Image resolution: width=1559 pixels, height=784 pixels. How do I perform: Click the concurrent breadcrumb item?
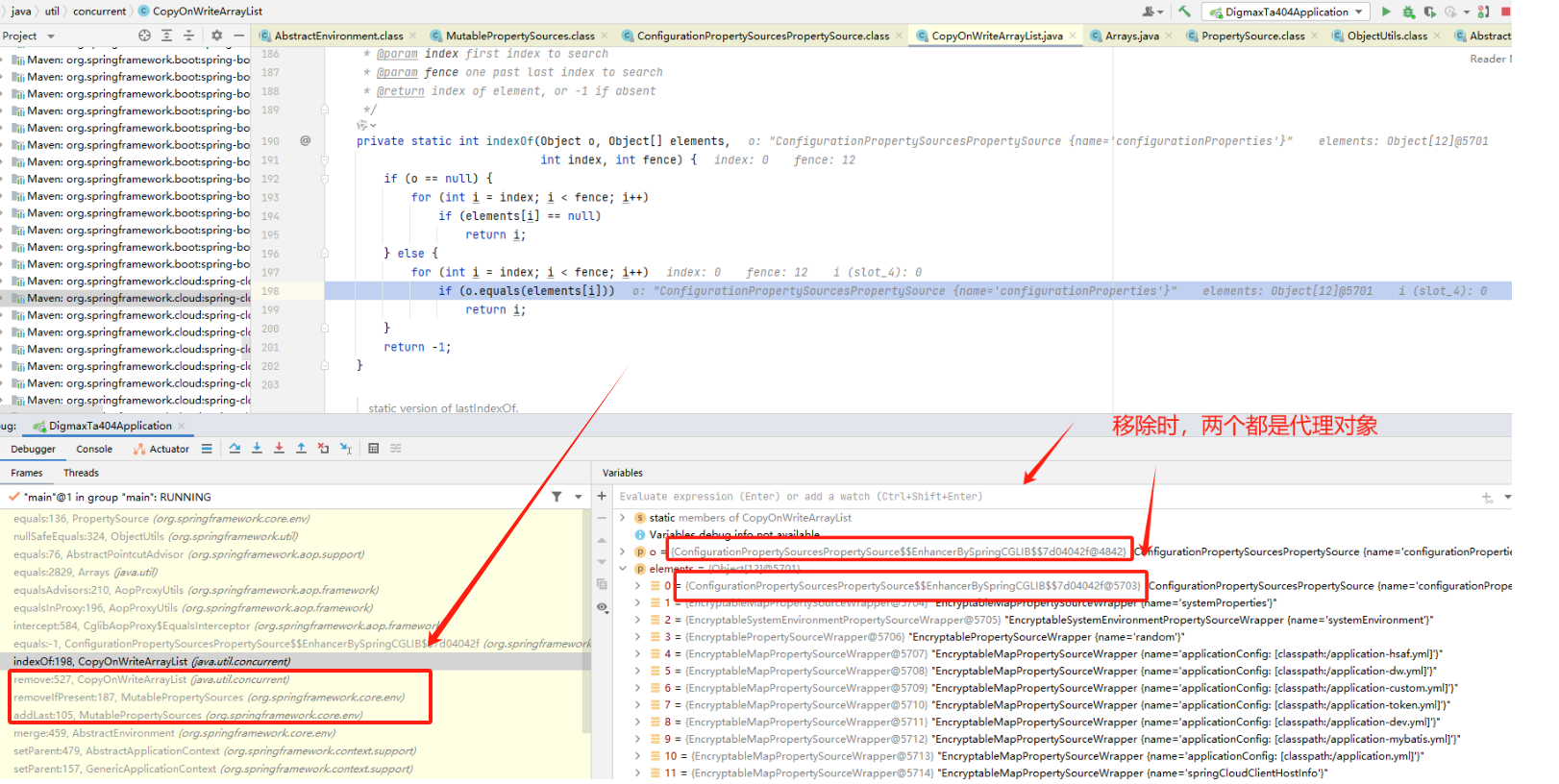(x=100, y=12)
